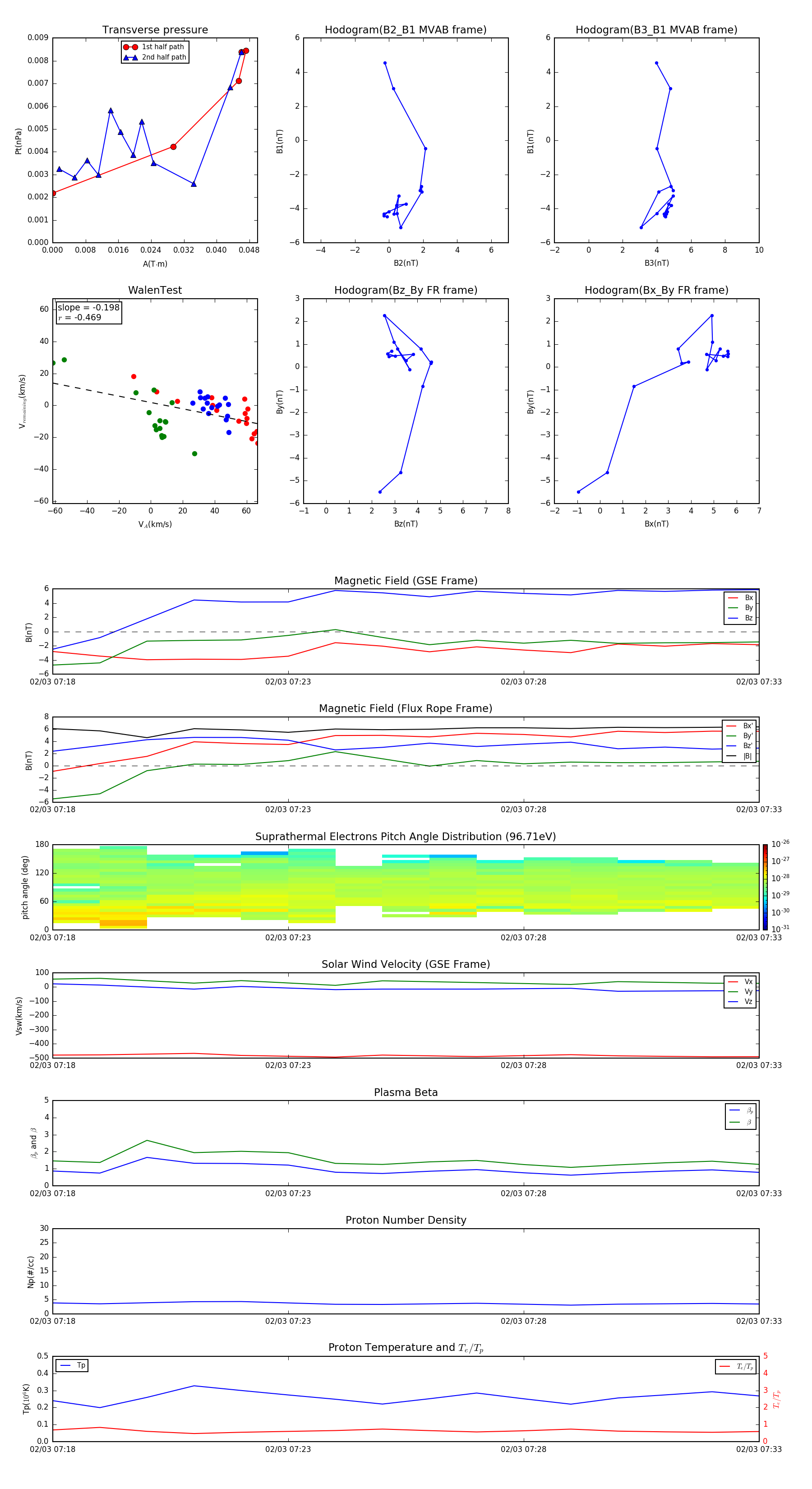Screen dimensions: 812x1489
Task: Click the "02/03 07:28" tick under Plasma Beta plot
Action: (524, 1193)
